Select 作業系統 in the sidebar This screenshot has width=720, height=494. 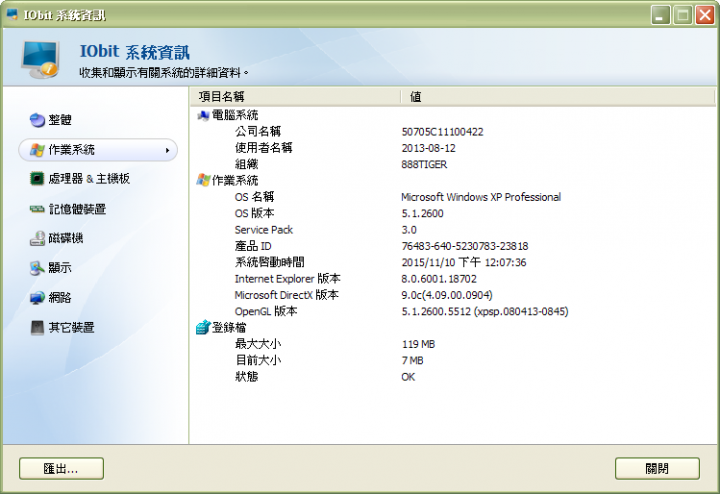97,150
